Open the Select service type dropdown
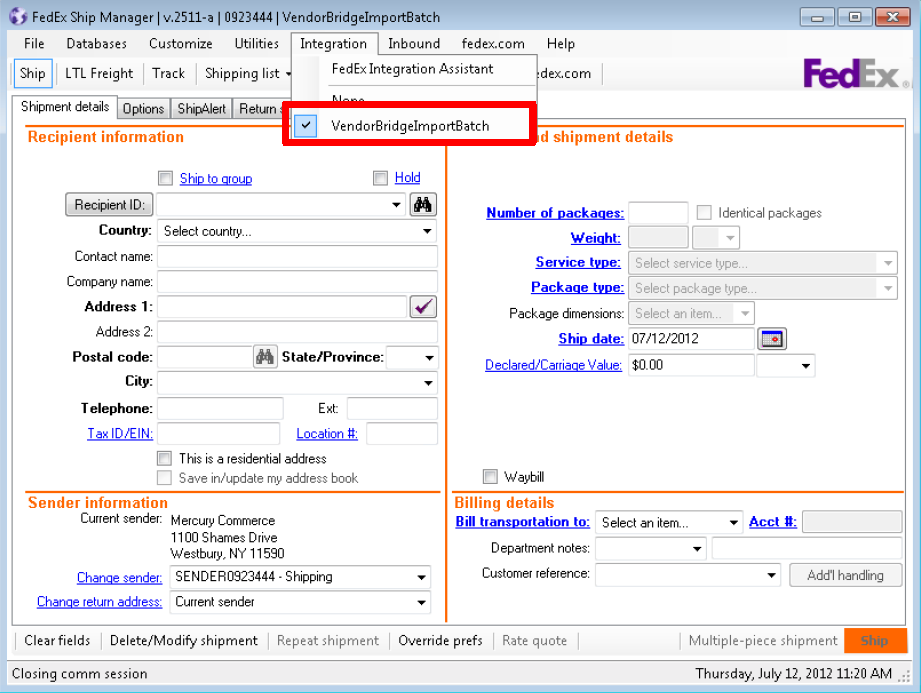The width and height of the screenshot is (921, 693). pos(888,263)
